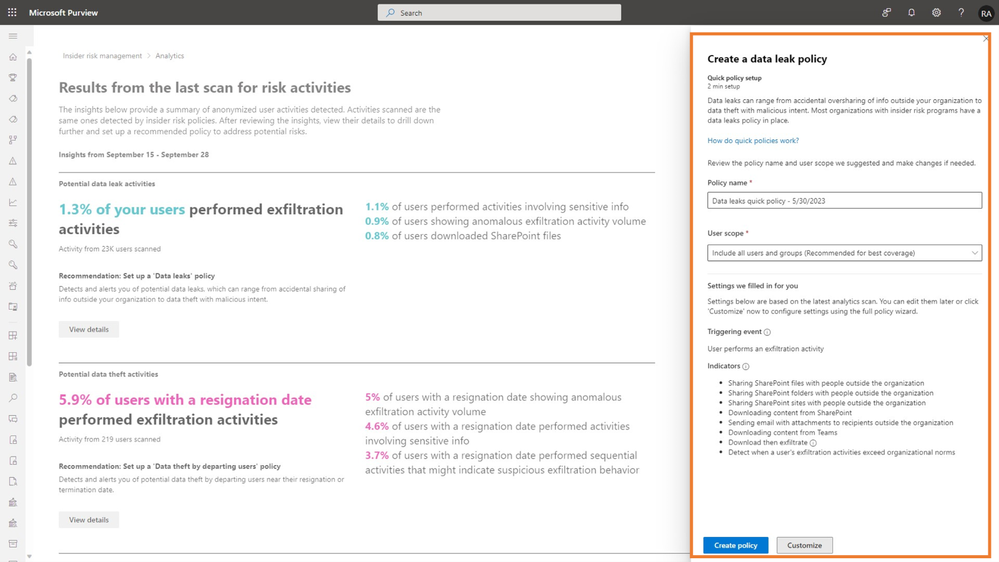Click the Customize button
The image size is (999, 562).
click(x=804, y=545)
